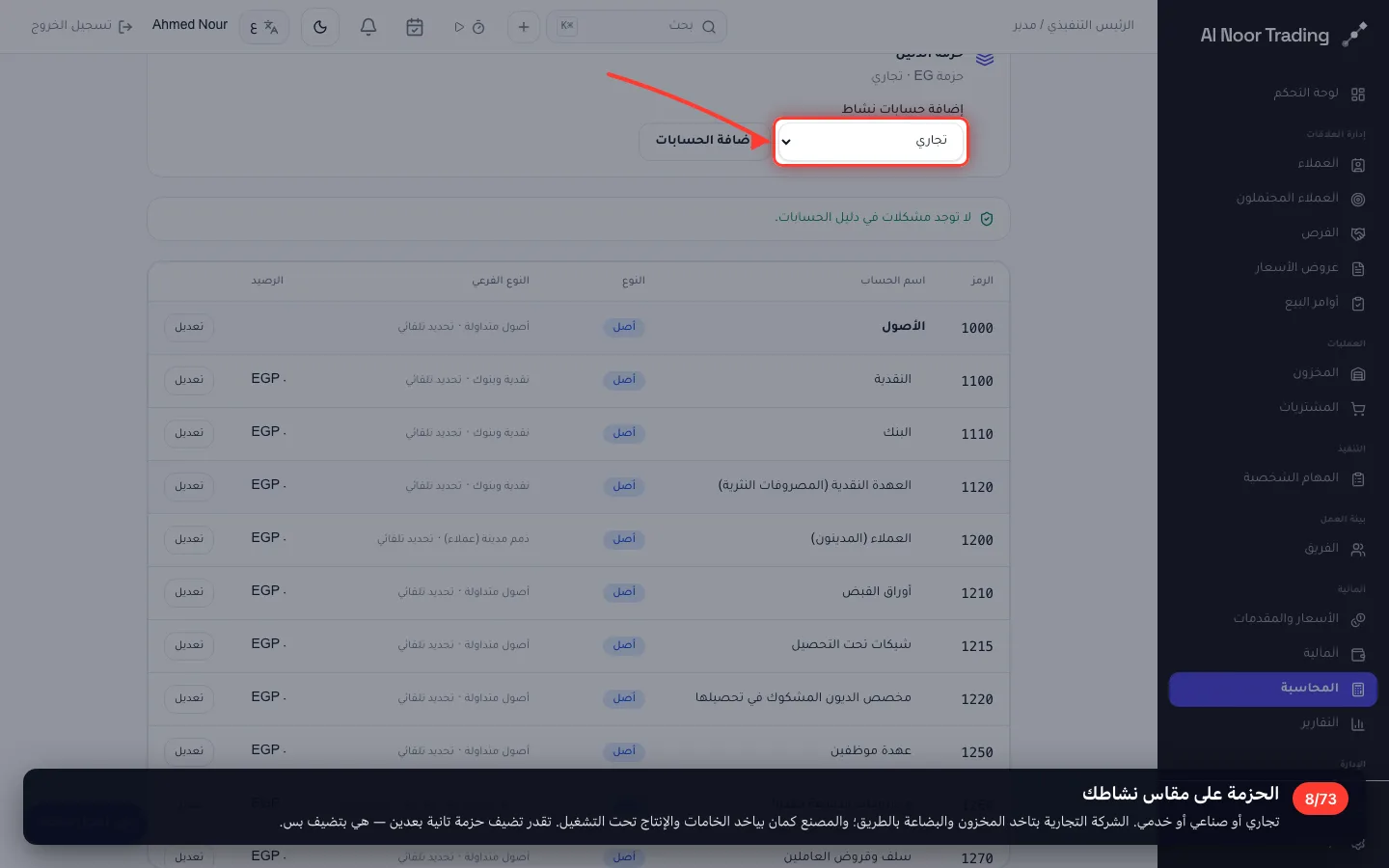The height and width of the screenshot is (868, 1389).
Task: Click تعديل for account 1215 شيكات تحت التحصيل
Action: click(x=189, y=645)
